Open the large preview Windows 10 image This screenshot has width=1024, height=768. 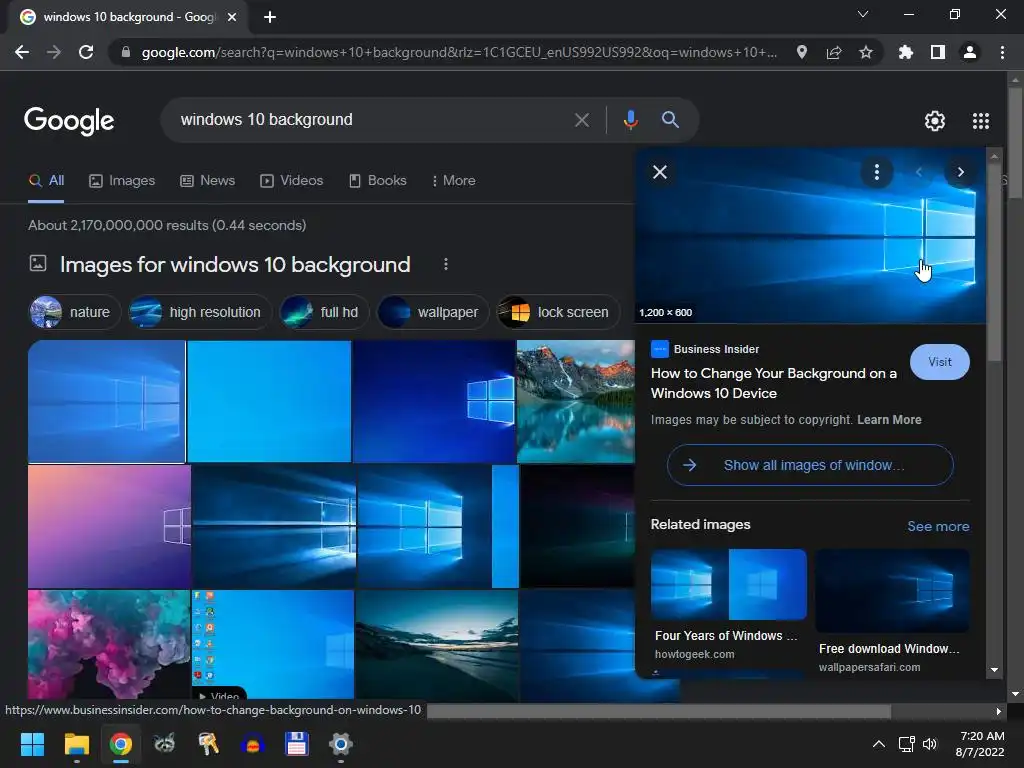810,236
